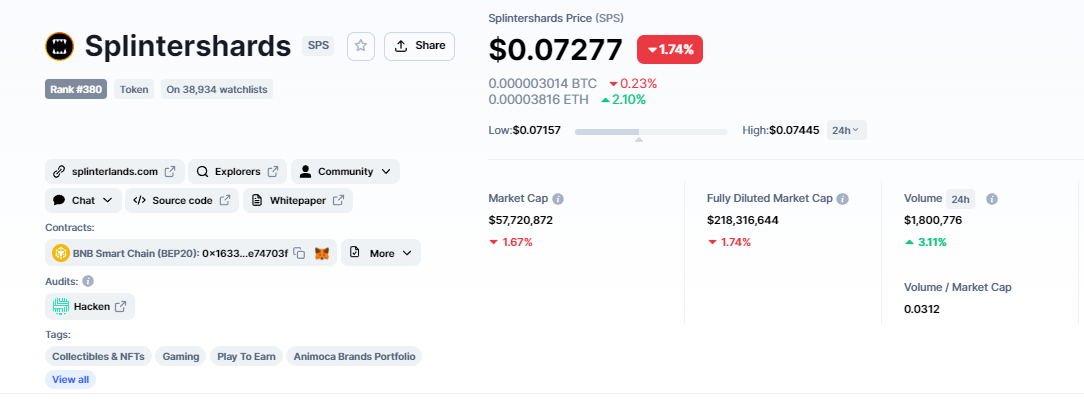1084x402 pixels.
Task: Select the Collectibles & NFTs tag
Action: click(98, 356)
